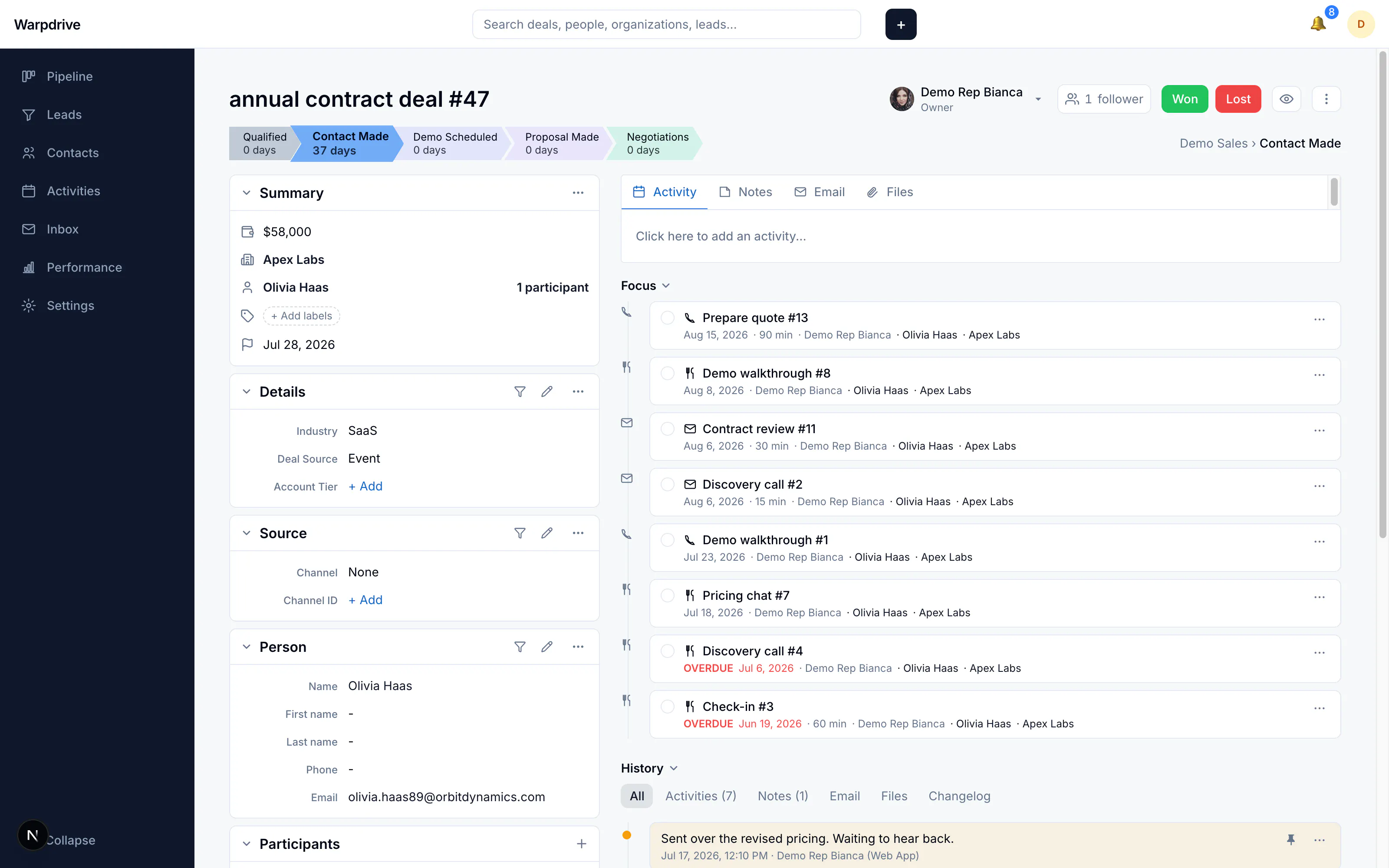Filter history by Changelog
The height and width of the screenshot is (868, 1389).
point(959,796)
